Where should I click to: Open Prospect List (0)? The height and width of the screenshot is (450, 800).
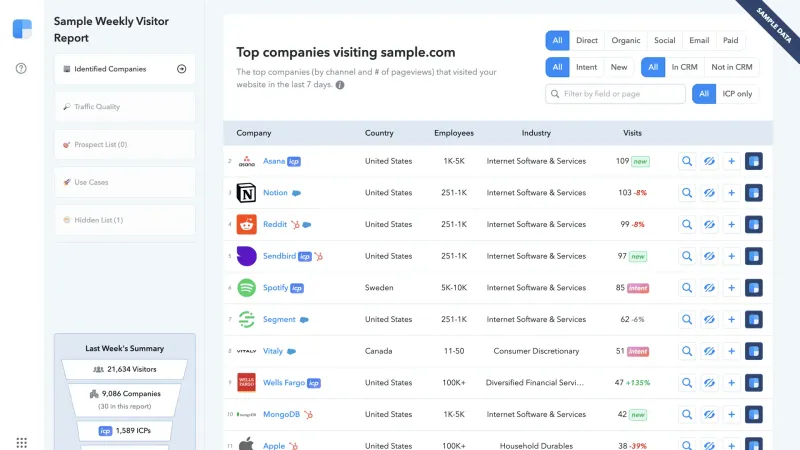click(x=124, y=144)
